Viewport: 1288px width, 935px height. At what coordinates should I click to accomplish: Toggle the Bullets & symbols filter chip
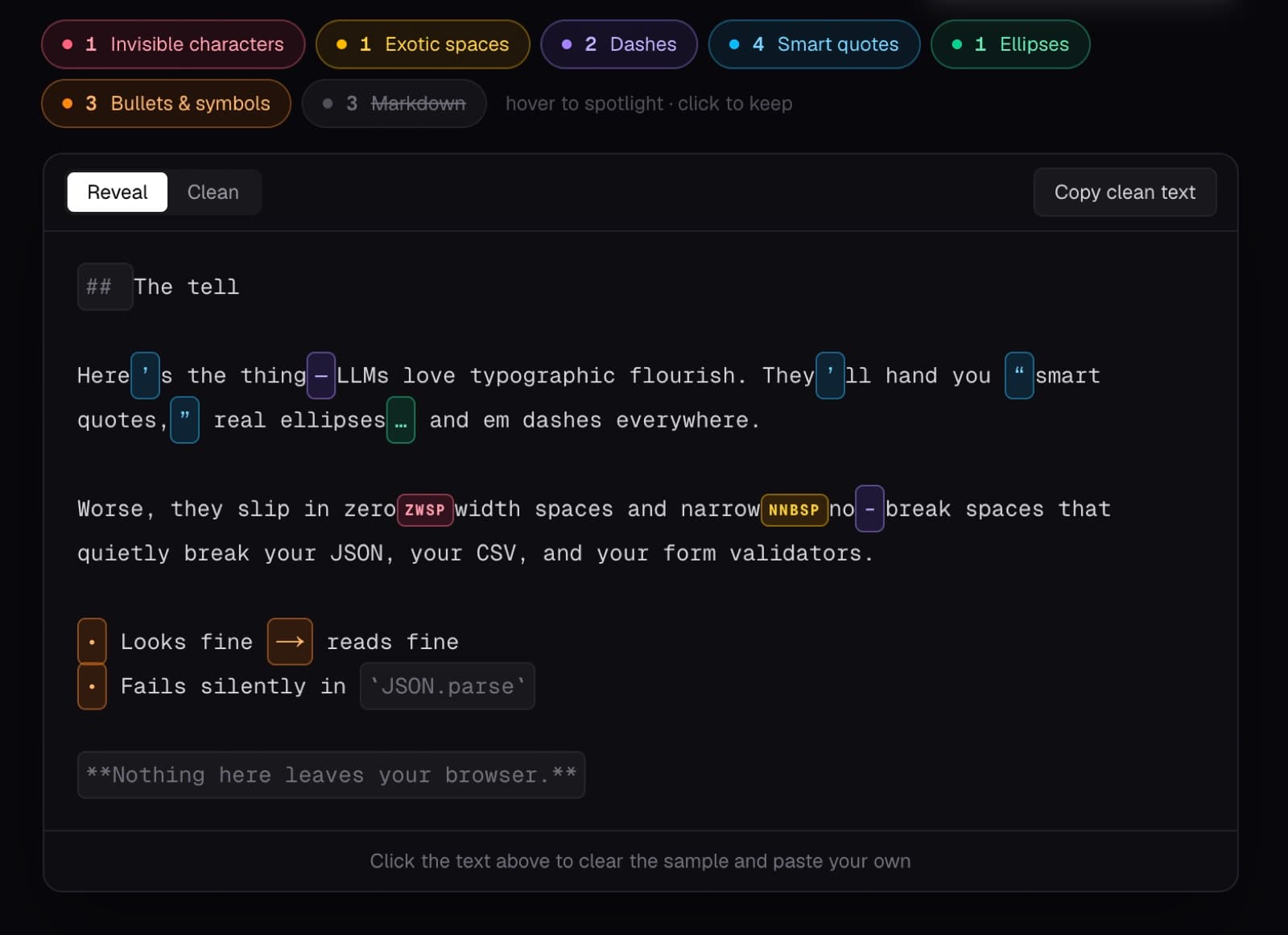[x=166, y=103]
